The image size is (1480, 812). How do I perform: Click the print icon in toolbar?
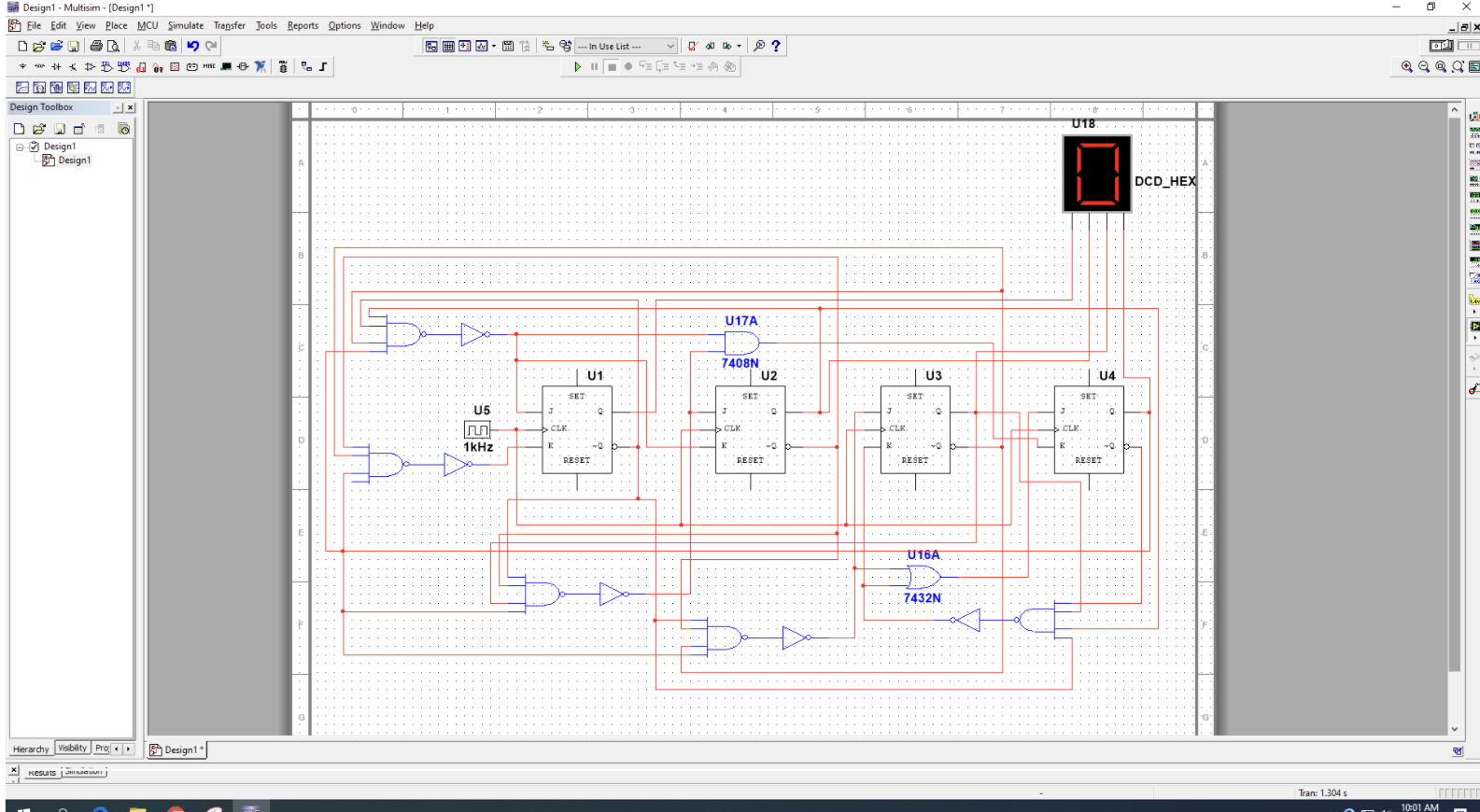click(x=96, y=46)
